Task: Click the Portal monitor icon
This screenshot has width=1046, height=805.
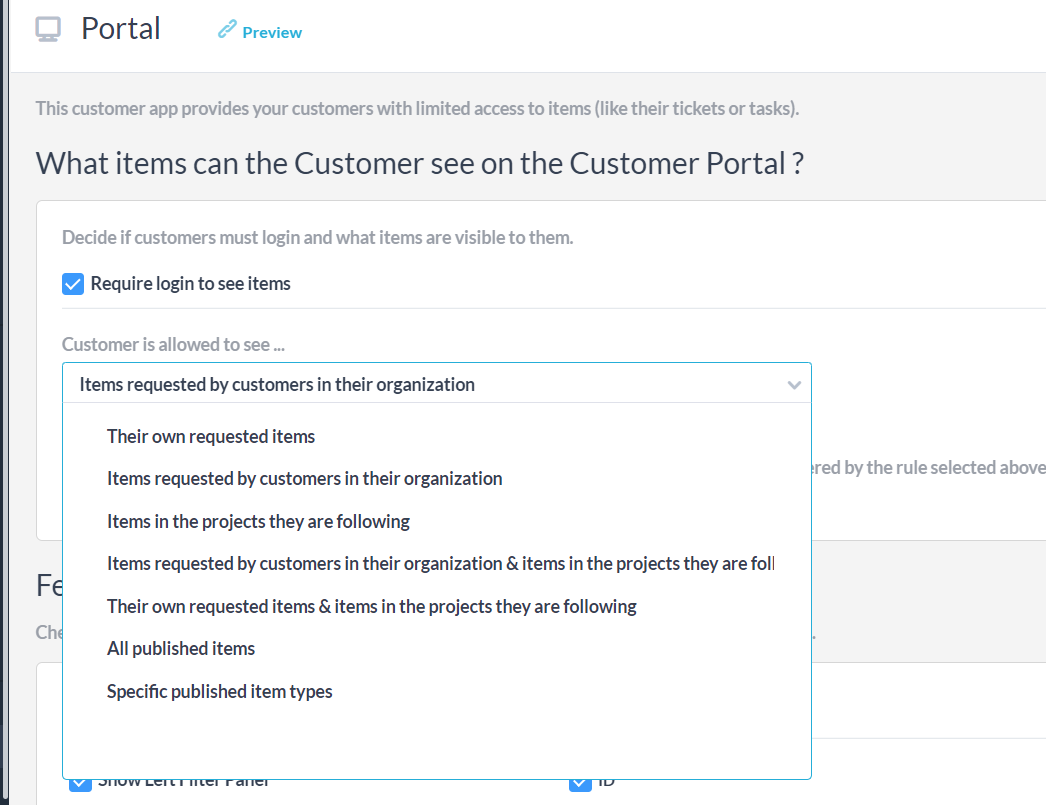Action: click(x=48, y=30)
